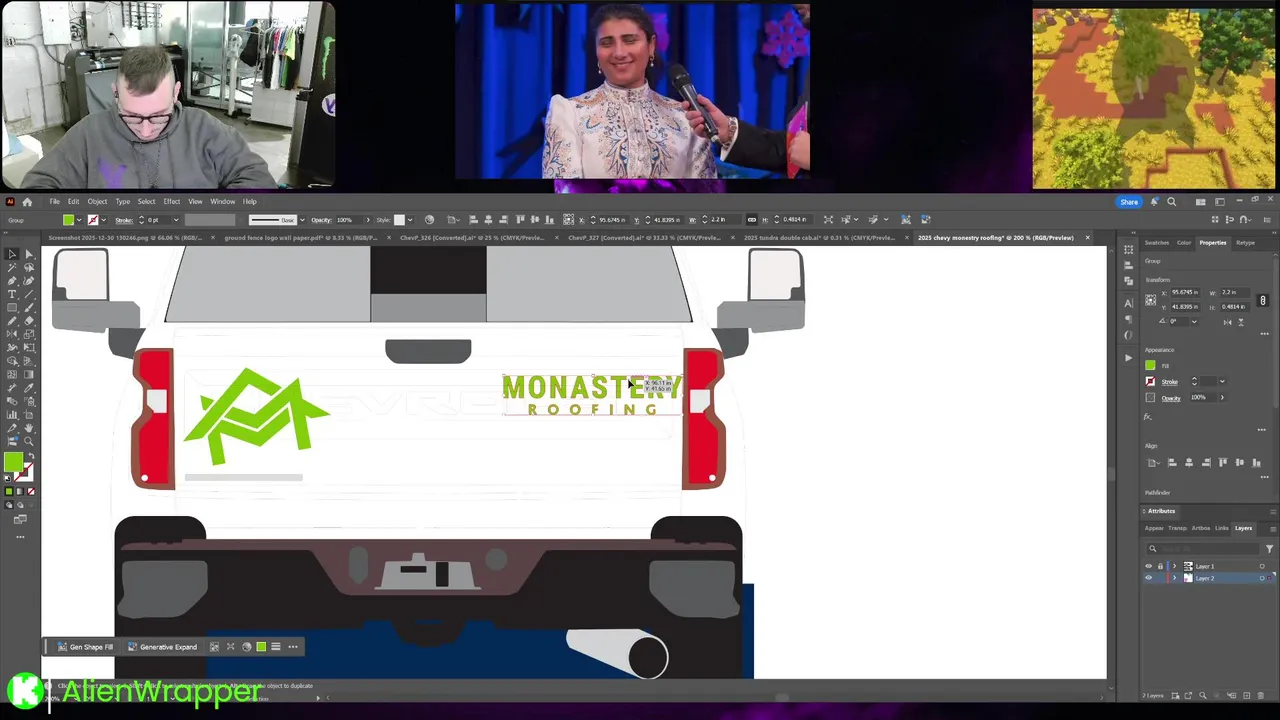Click the large green fill swatch in toolbox
This screenshot has width=1280, height=720.
pyautogui.click(x=13, y=462)
